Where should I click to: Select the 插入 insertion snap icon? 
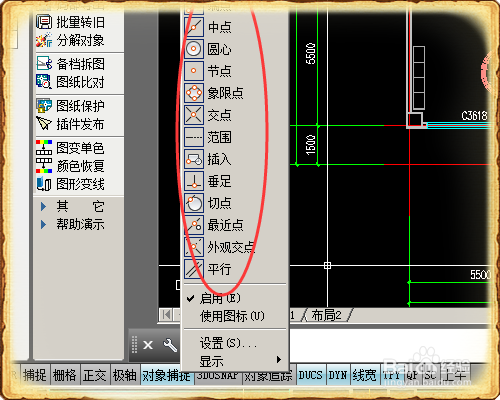coord(194,159)
